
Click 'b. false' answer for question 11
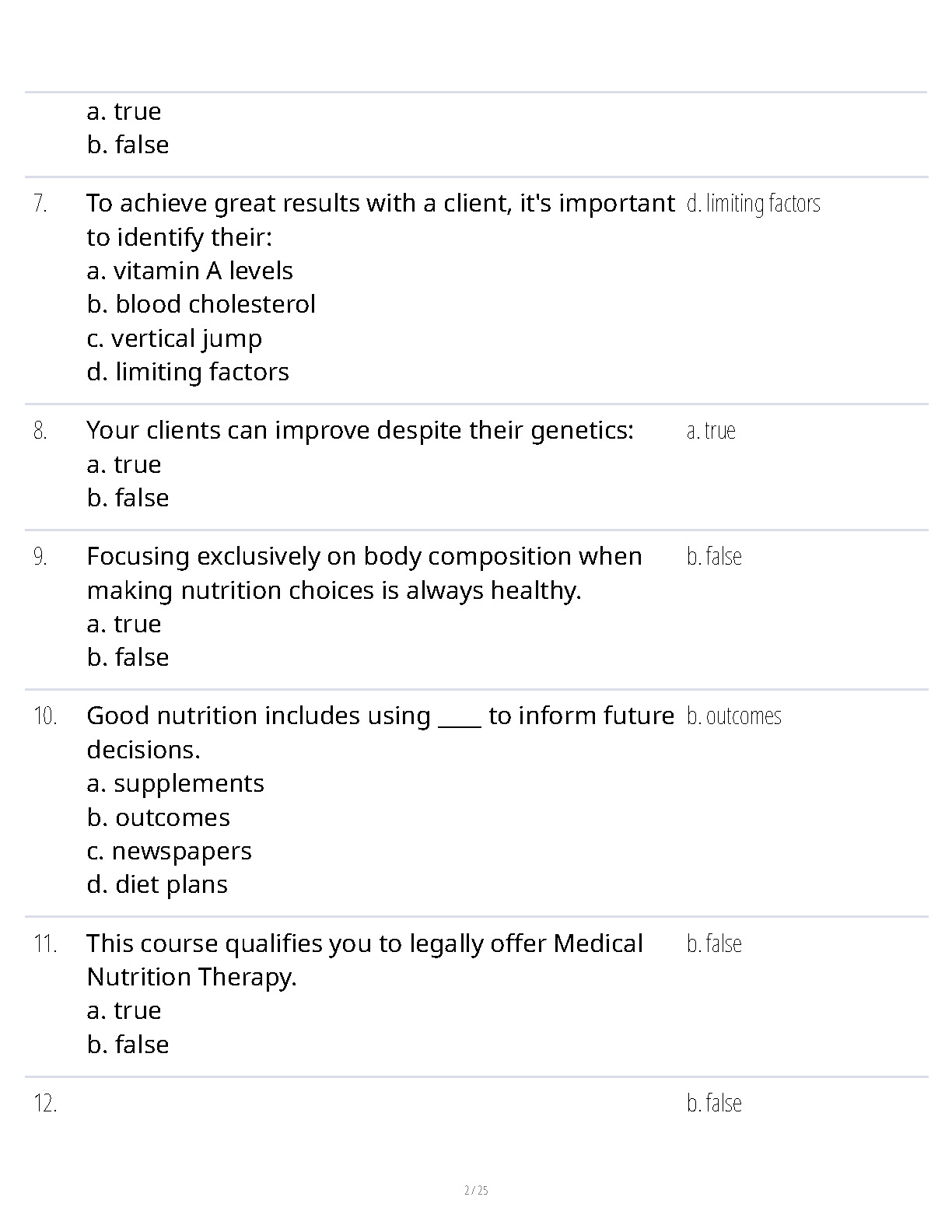coord(714,943)
